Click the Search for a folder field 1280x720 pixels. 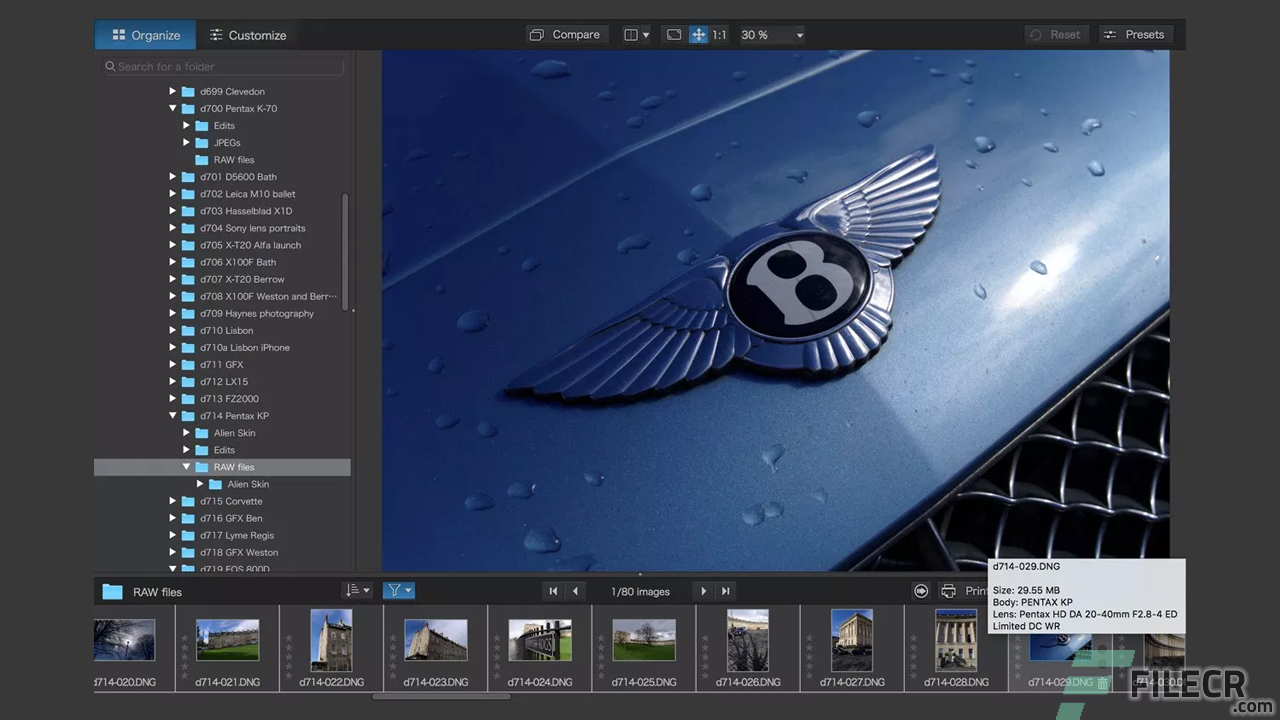[224, 67]
